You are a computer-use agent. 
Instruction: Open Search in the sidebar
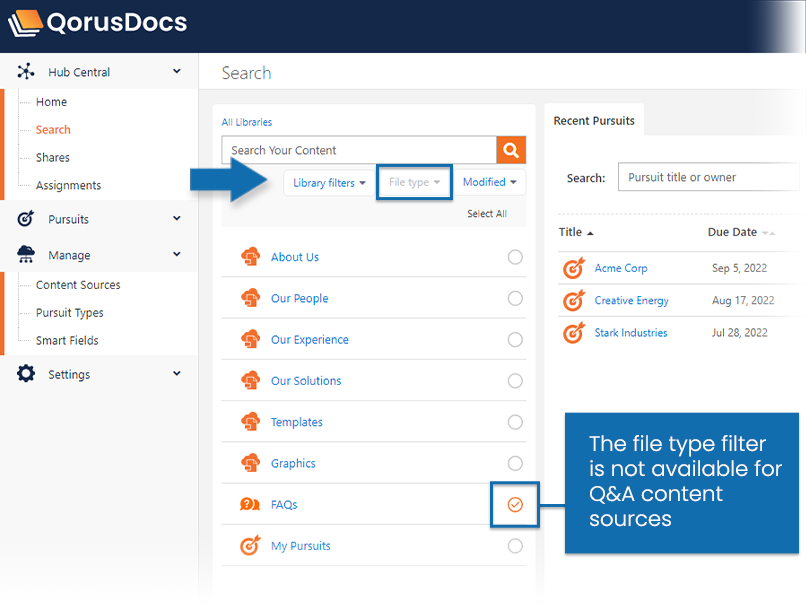pyautogui.click(x=53, y=130)
